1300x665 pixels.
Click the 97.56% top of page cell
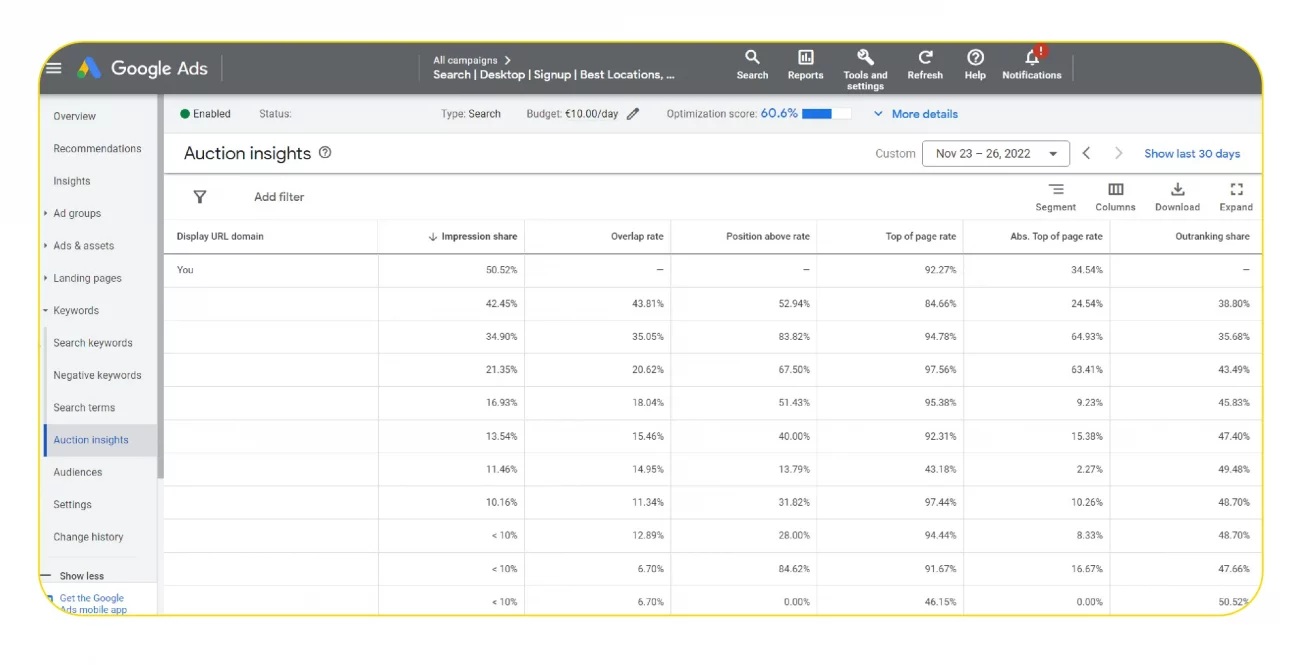click(x=940, y=370)
